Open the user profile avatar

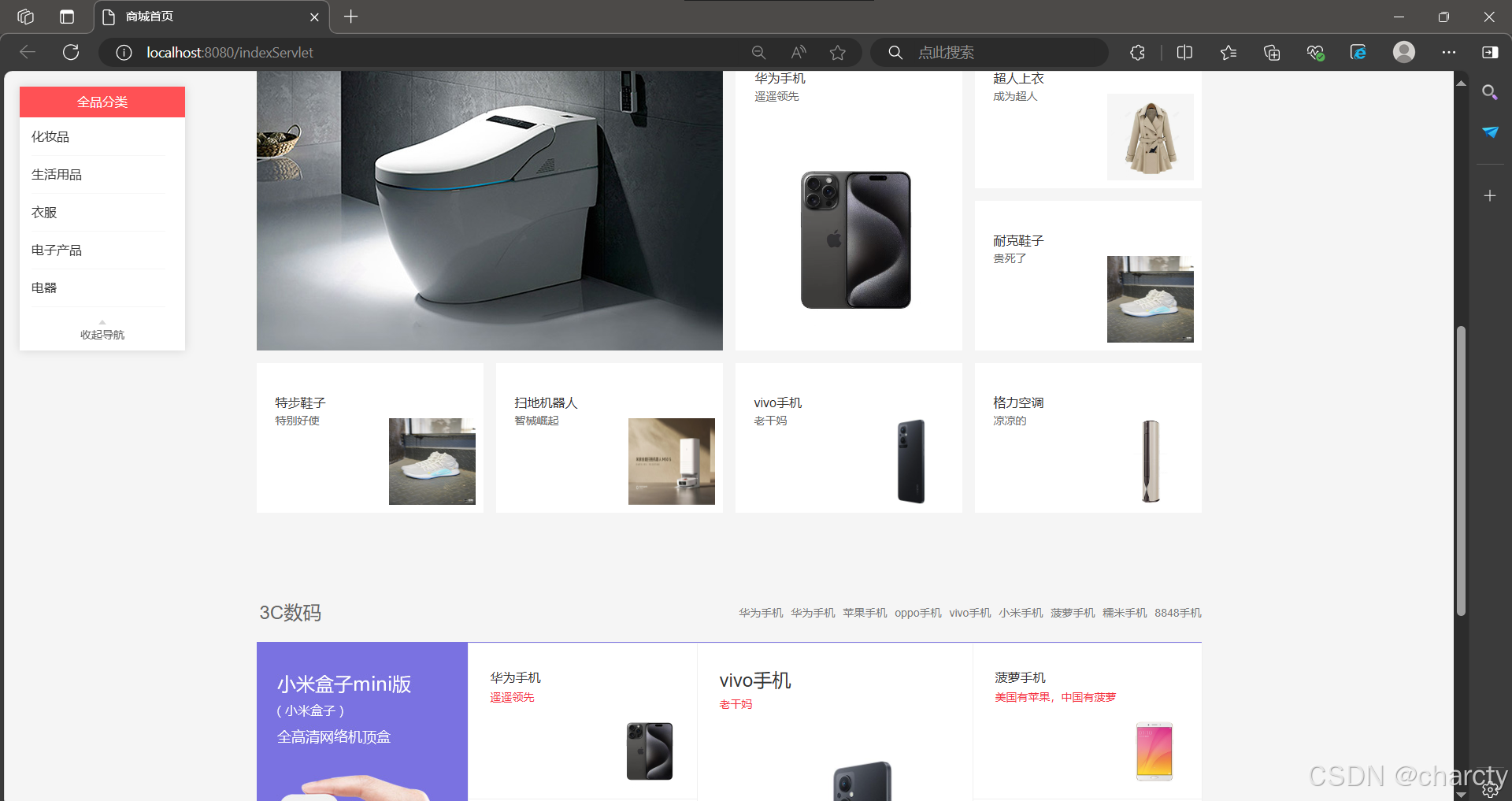click(x=1404, y=52)
